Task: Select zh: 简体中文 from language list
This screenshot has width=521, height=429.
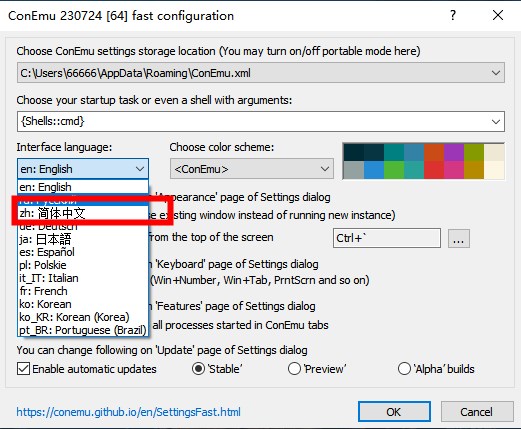Action: click(x=83, y=213)
